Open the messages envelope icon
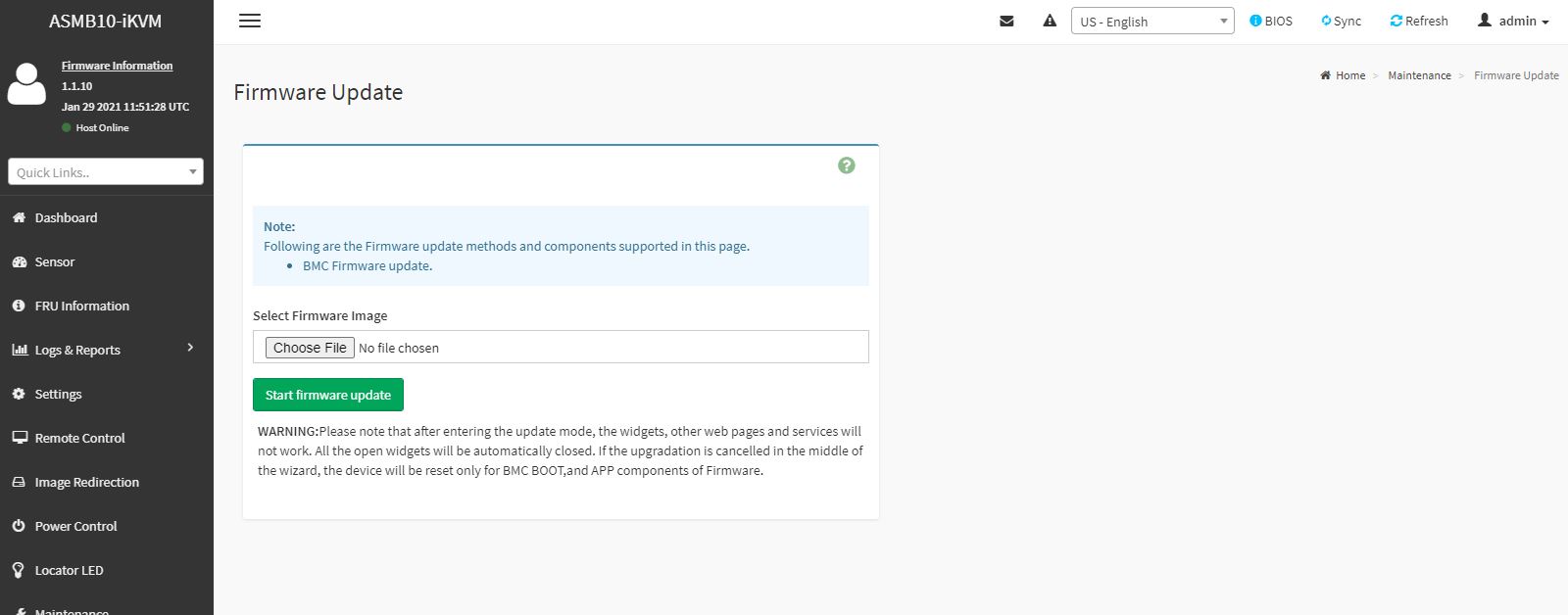The image size is (1568, 615). (1006, 21)
